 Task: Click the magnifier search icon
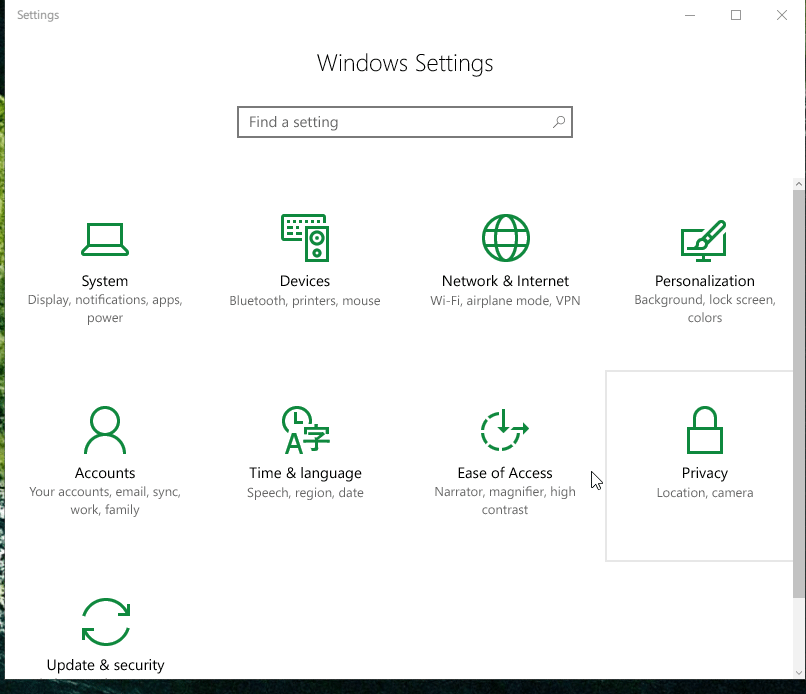pyautogui.click(x=559, y=122)
